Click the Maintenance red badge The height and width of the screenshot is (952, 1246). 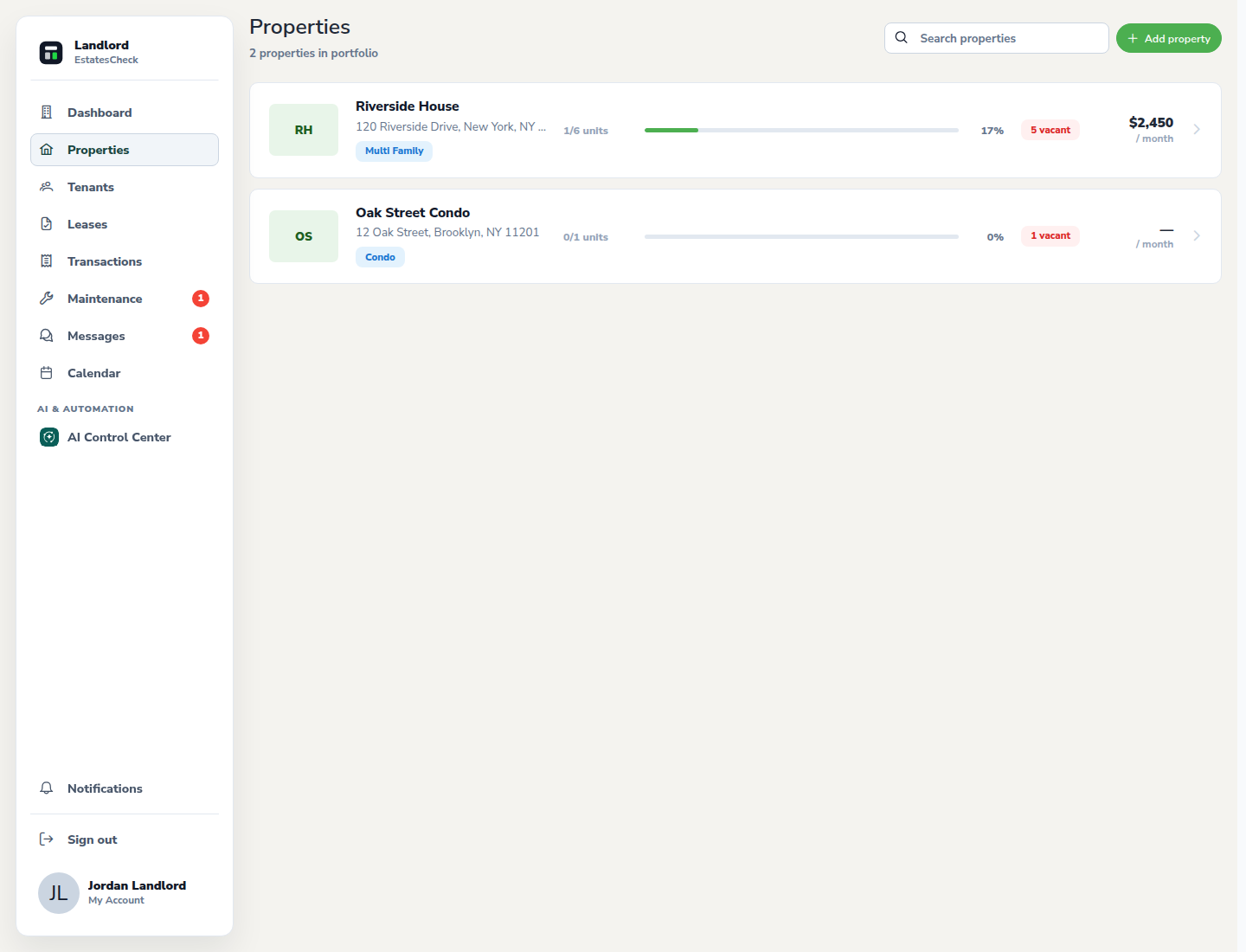click(x=201, y=299)
